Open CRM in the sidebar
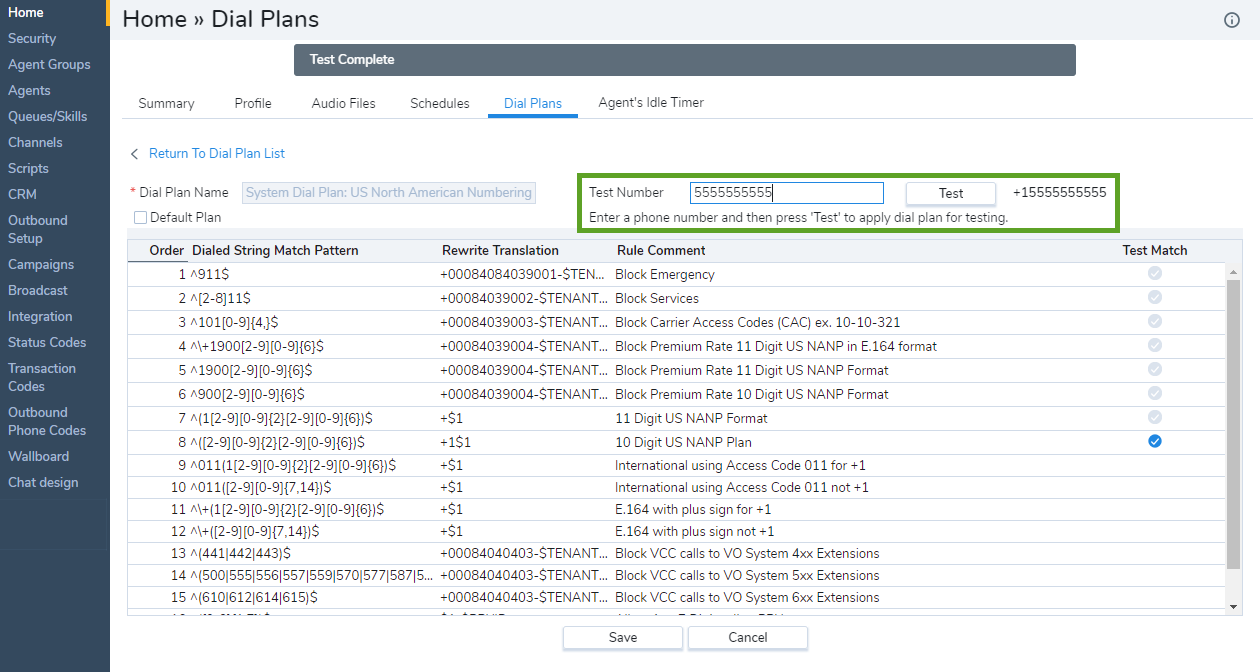 click(x=22, y=194)
